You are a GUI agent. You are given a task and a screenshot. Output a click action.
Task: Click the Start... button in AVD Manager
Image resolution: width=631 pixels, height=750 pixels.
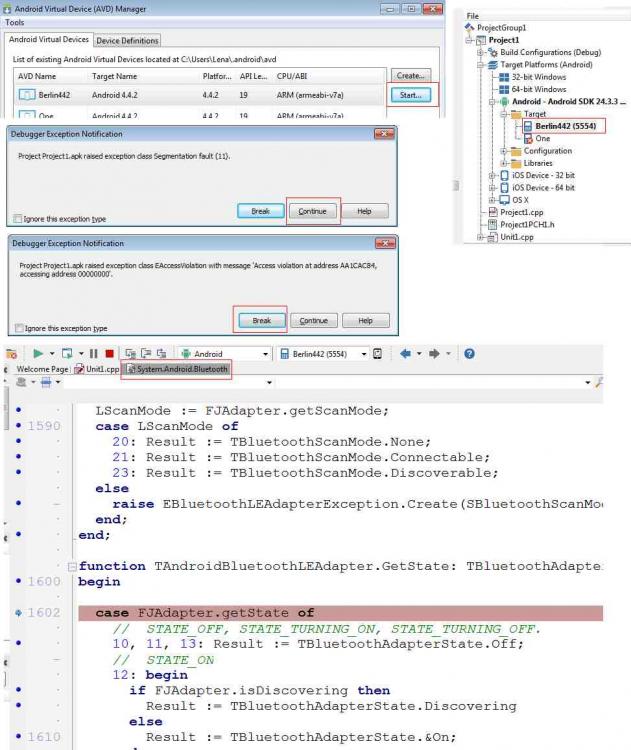(411, 95)
